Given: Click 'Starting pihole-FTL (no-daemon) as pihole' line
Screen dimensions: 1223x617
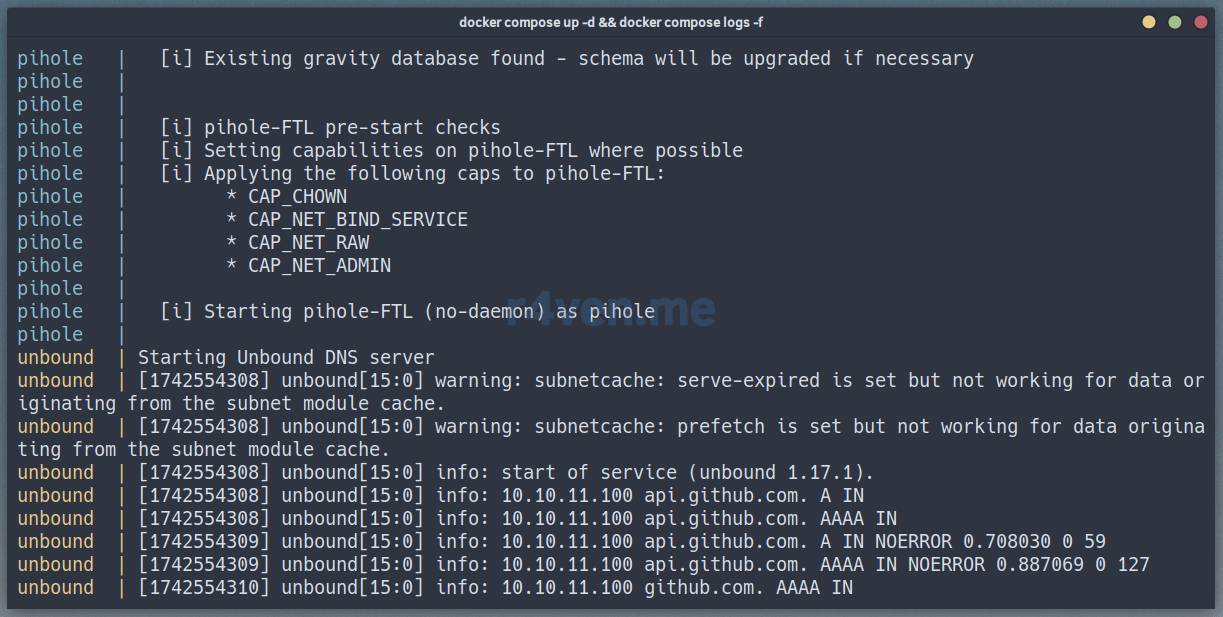Looking at the screenshot, I should click(x=429, y=311).
